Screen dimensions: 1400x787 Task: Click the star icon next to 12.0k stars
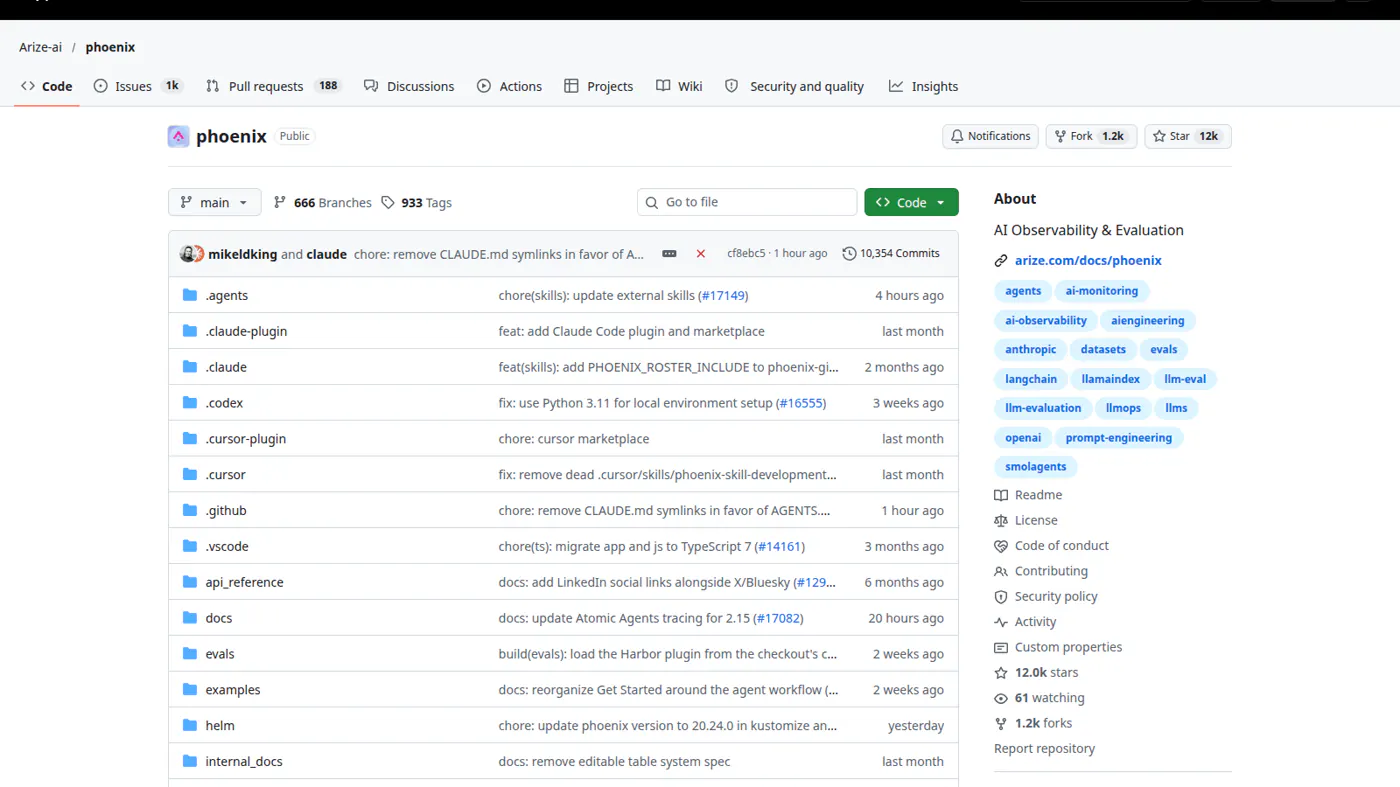(1001, 673)
